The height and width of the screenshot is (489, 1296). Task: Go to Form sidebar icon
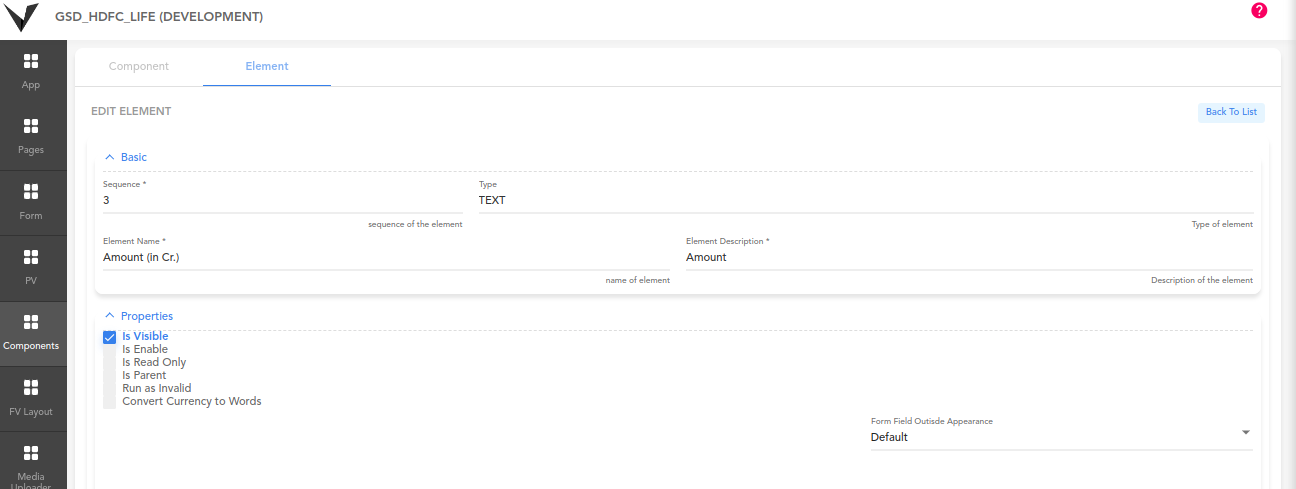pyautogui.click(x=31, y=203)
